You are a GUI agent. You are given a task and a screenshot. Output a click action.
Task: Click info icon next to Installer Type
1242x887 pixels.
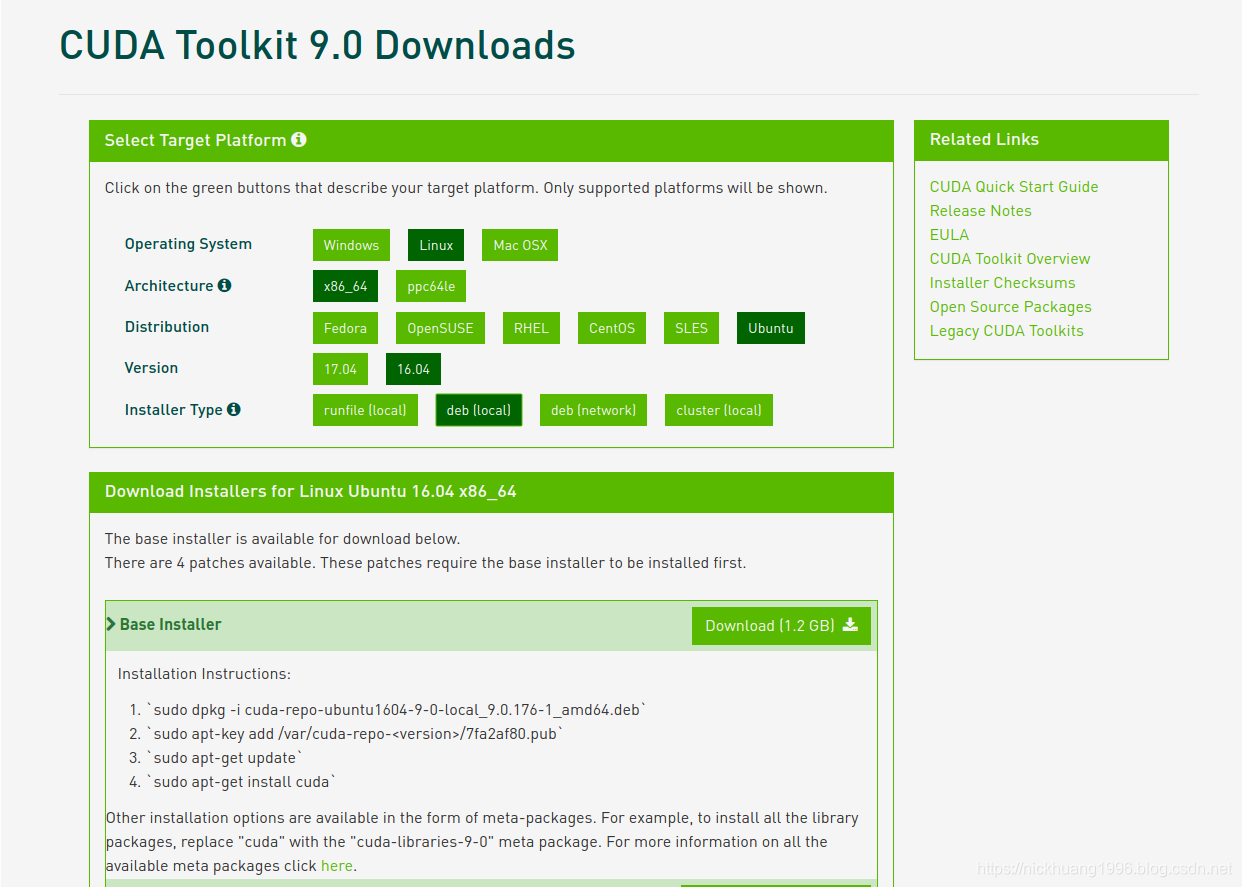coord(234,409)
